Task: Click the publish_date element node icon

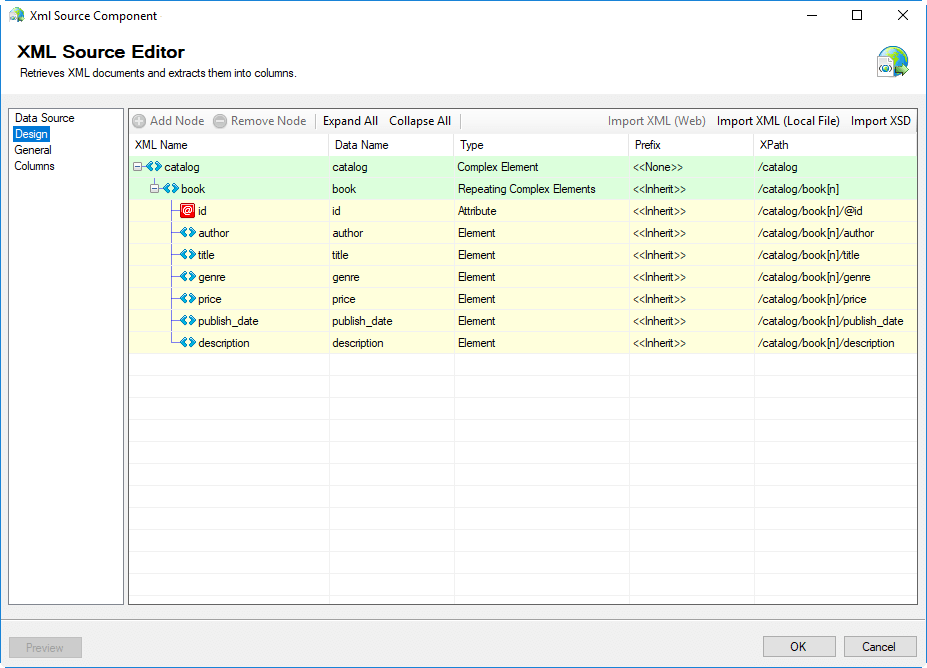Action: click(188, 320)
